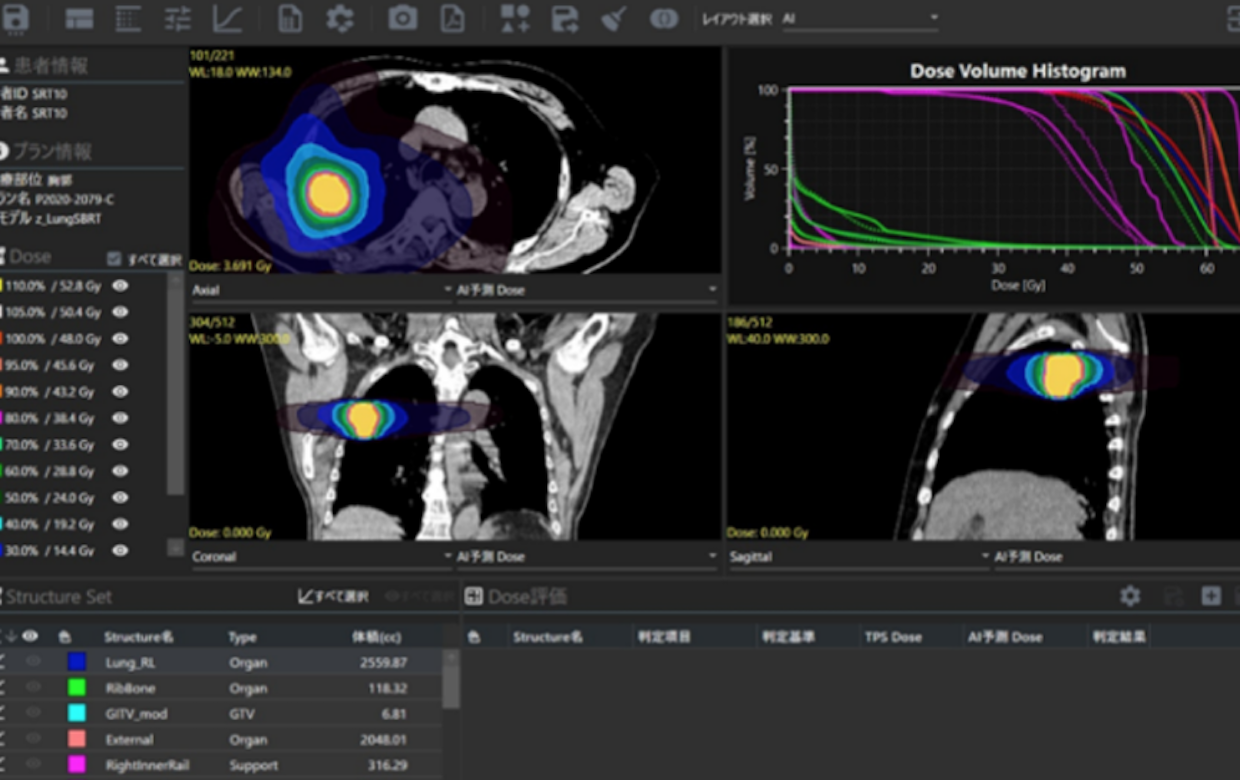Open the line graph tool in toolbar
This screenshot has height=780, width=1240.
click(x=228, y=18)
